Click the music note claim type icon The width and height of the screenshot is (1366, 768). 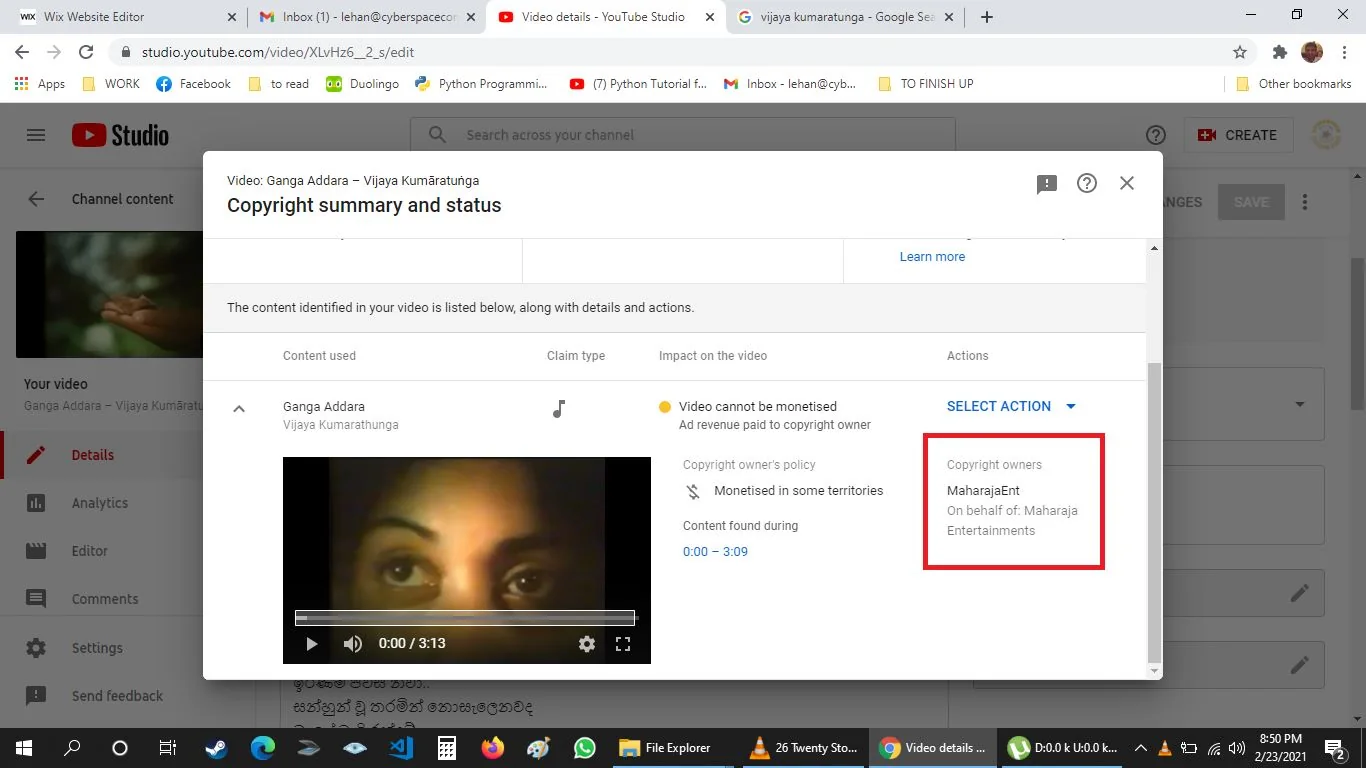click(559, 408)
